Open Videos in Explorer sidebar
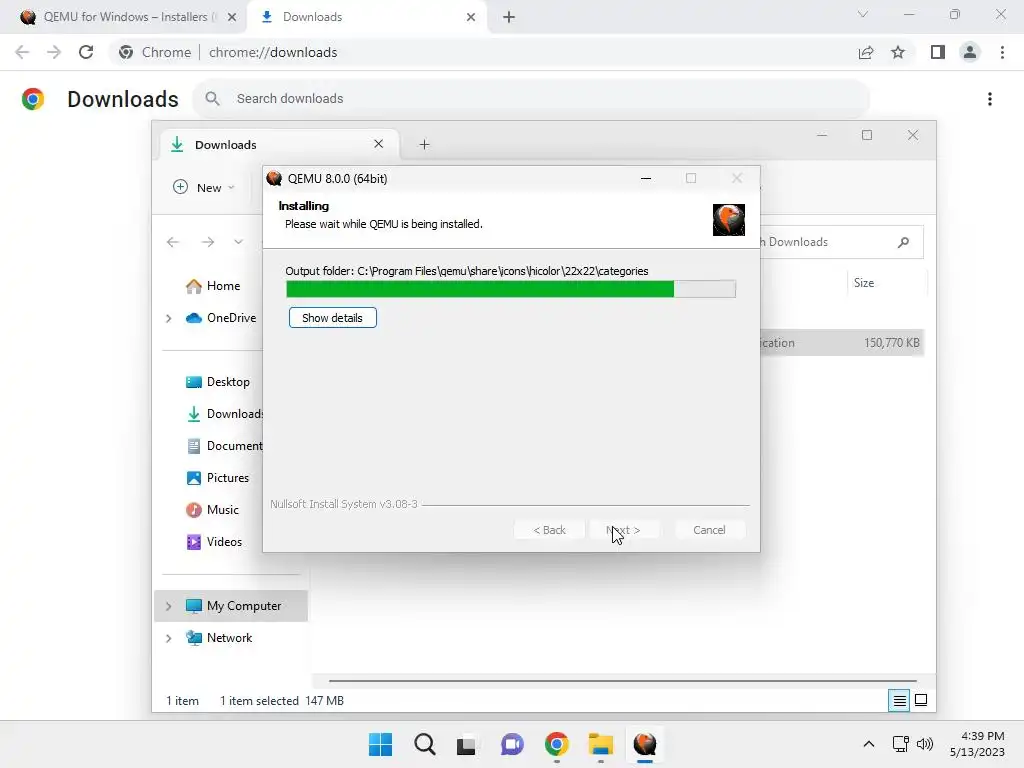Screen dimensions: 1024x768 (214, 542)
